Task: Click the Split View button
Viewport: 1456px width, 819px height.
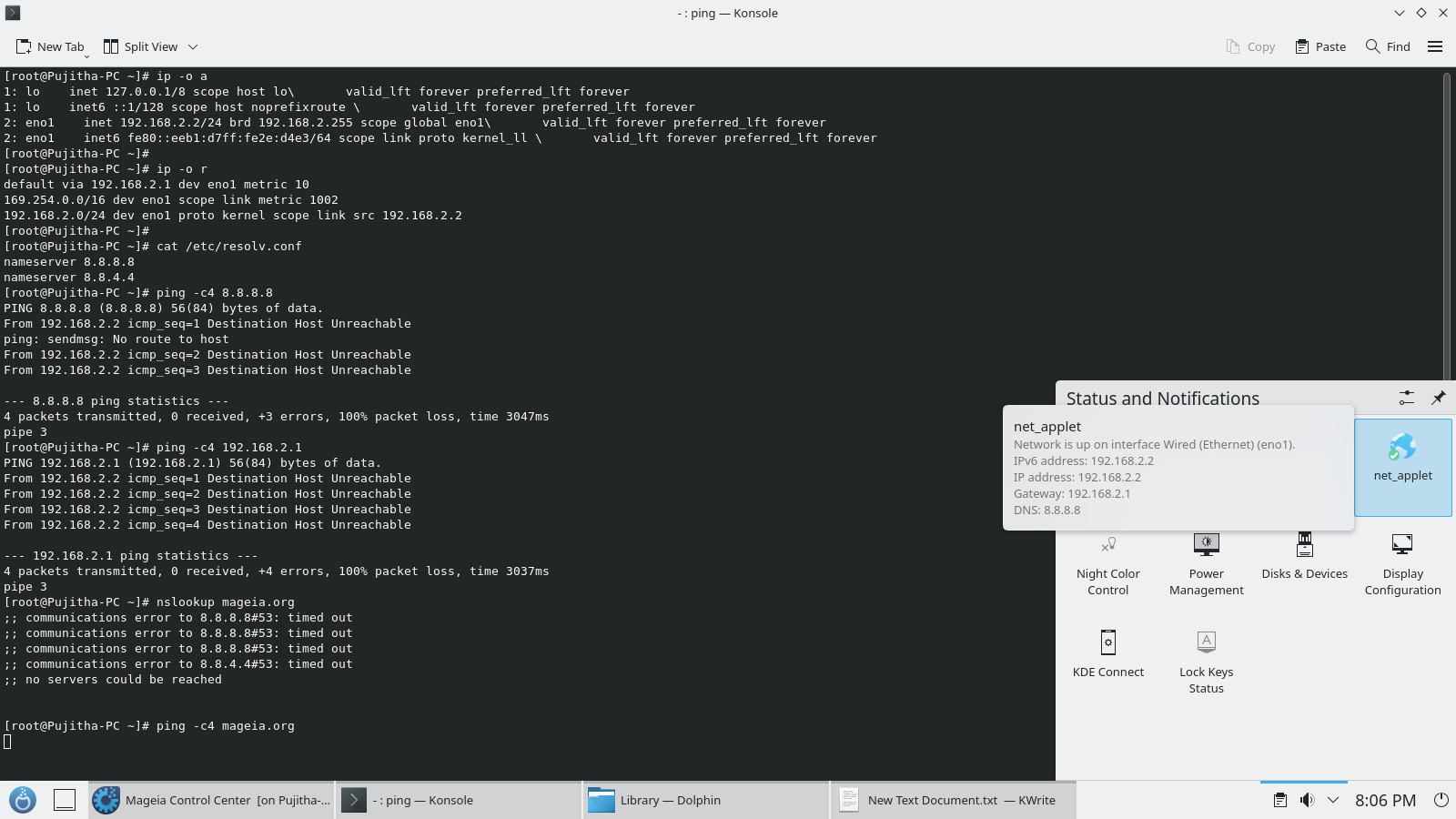Action: [x=140, y=46]
